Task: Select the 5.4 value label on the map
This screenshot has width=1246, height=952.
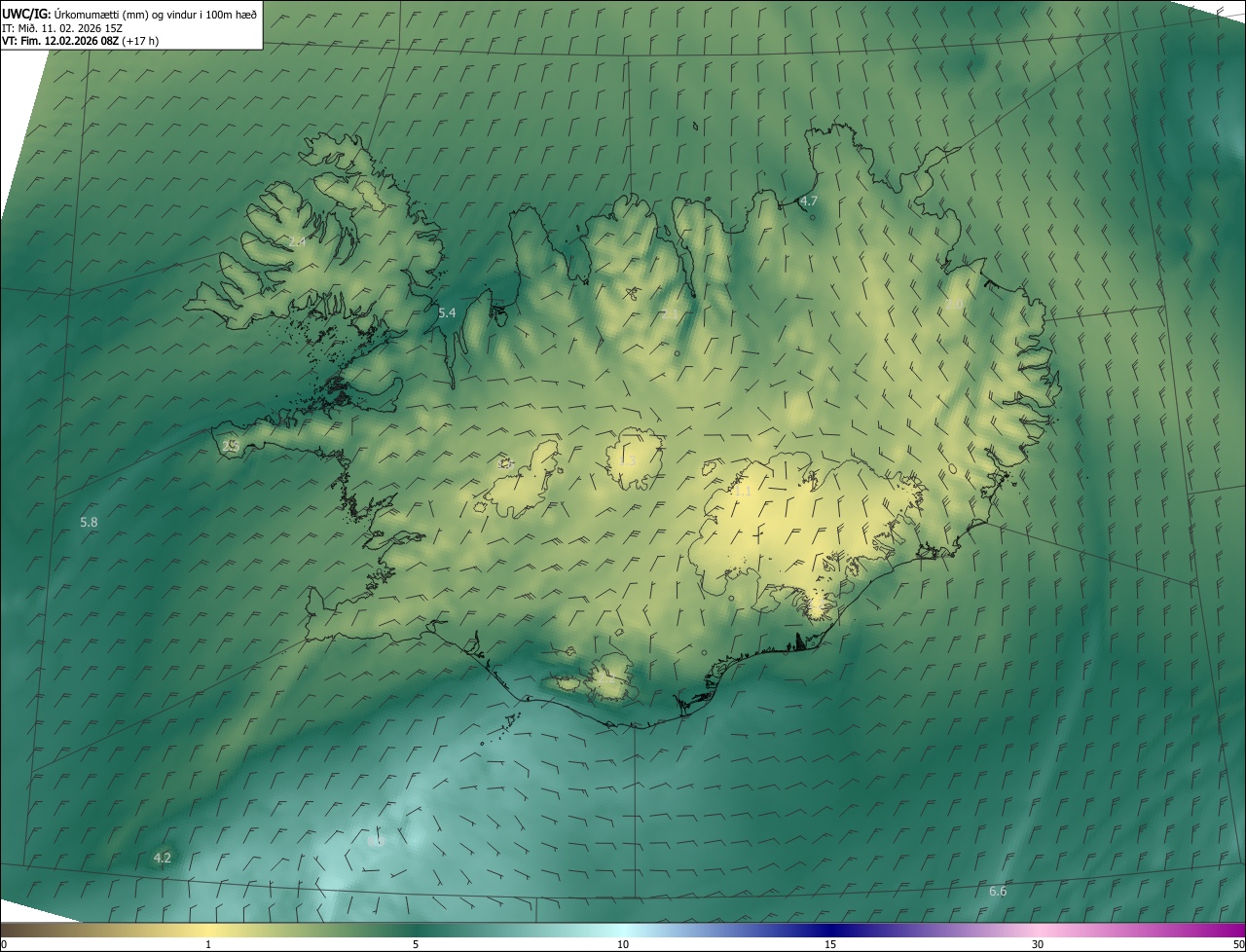Action: coord(447,312)
